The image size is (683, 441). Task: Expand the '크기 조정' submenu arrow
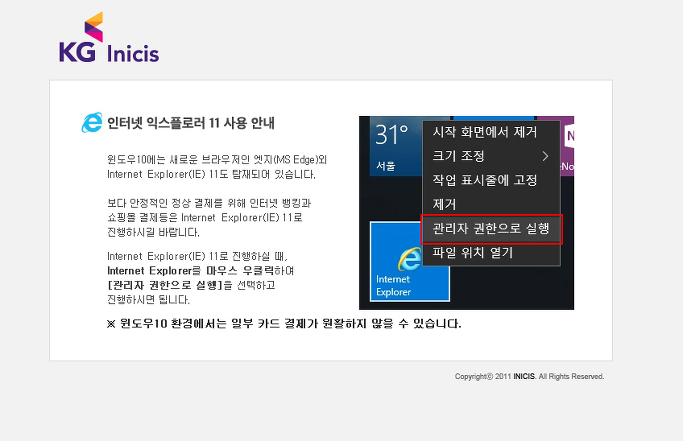pyautogui.click(x=545, y=156)
